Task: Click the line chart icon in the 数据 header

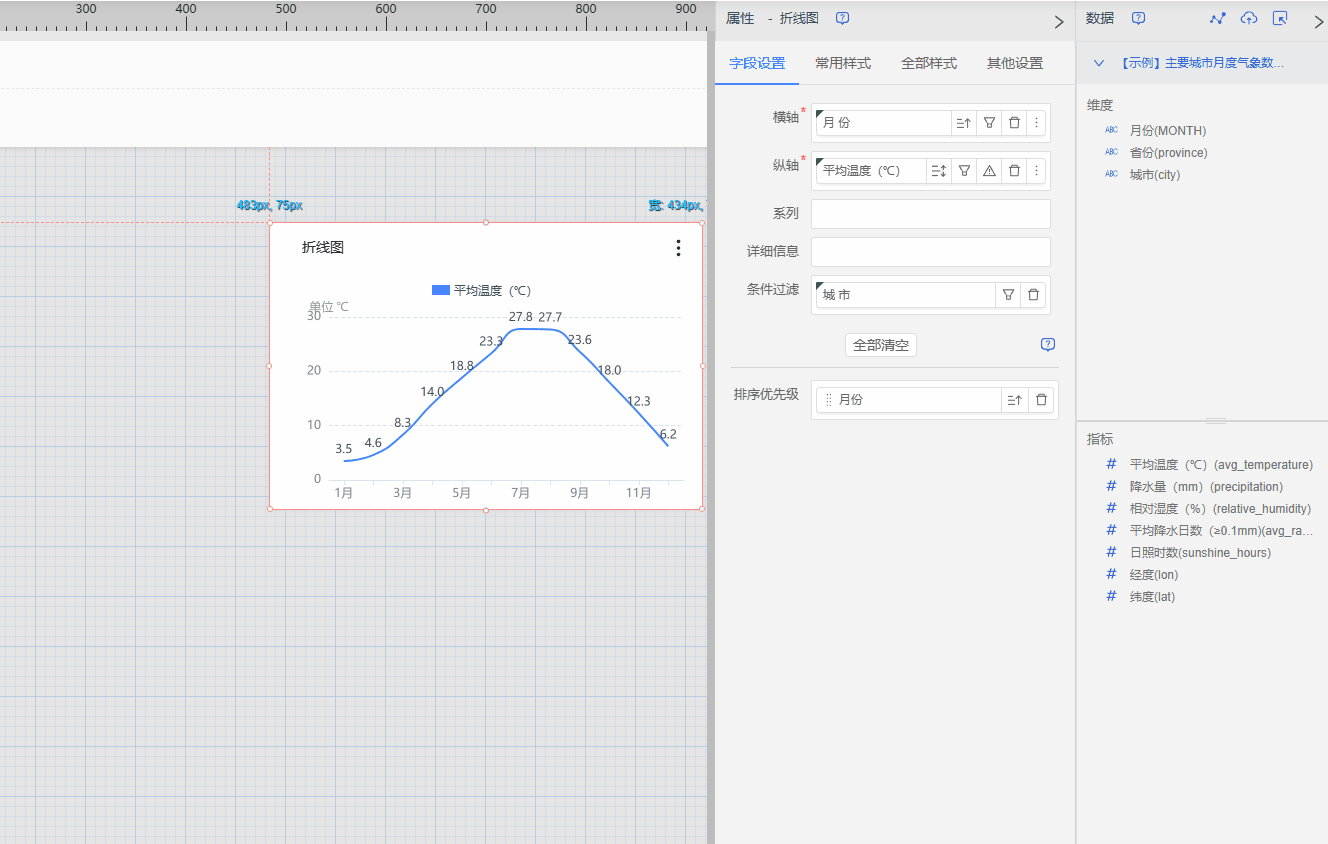Action: (1217, 19)
